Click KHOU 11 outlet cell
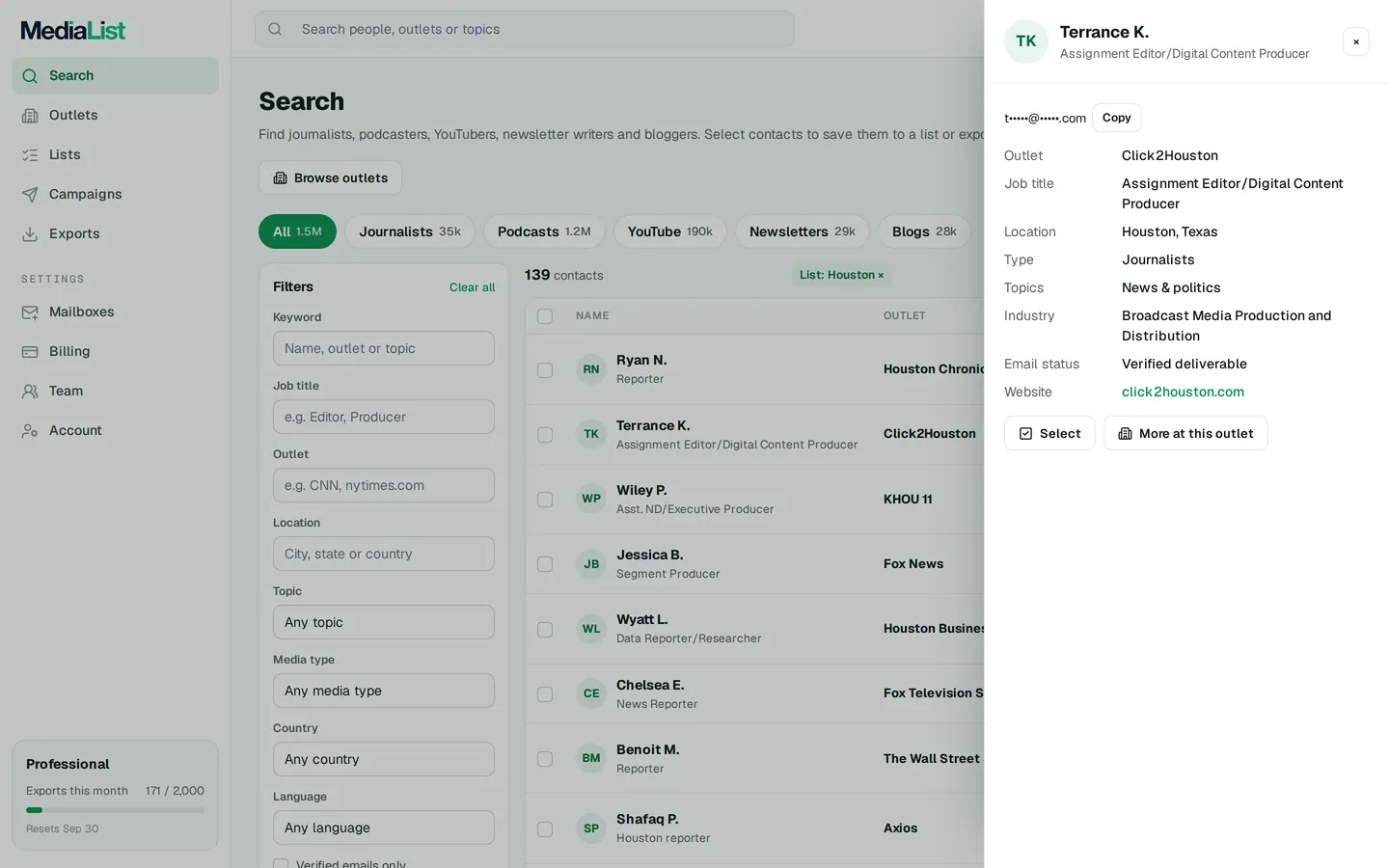The height and width of the screenshot is (868, 1389). (x=908, y=500)
